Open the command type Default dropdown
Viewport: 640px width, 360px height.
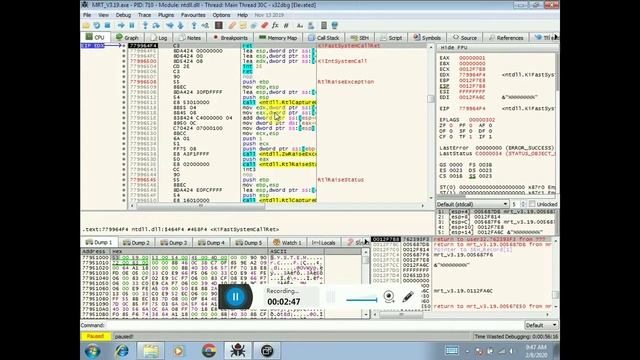pyautogui.click(x=540, y=325)
